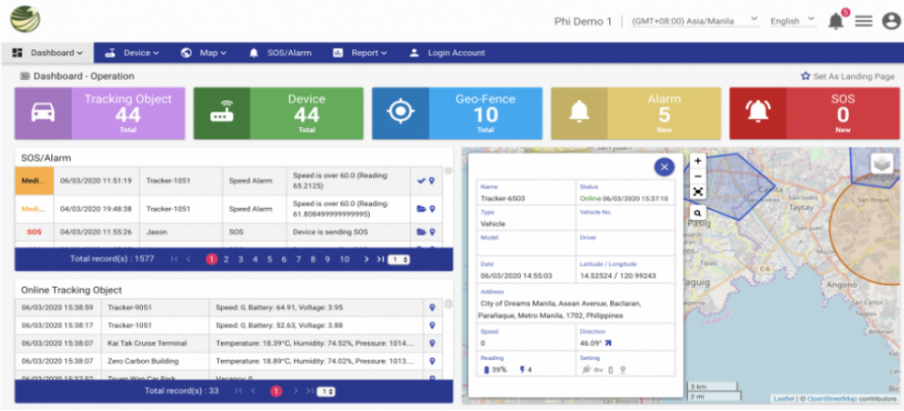Click the Geo-Fence total card
Viewport: 904px width, 411px height.
(457, 112)
